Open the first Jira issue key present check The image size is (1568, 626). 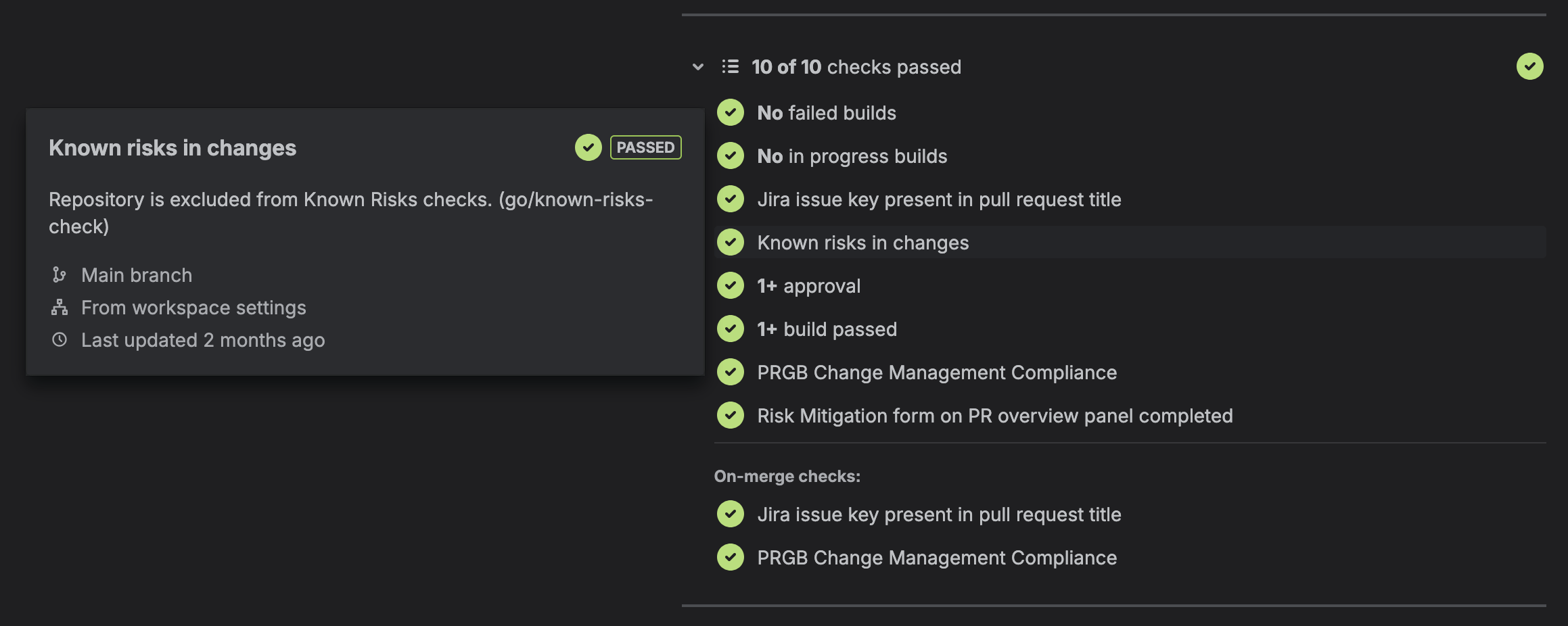click(939, 199)
